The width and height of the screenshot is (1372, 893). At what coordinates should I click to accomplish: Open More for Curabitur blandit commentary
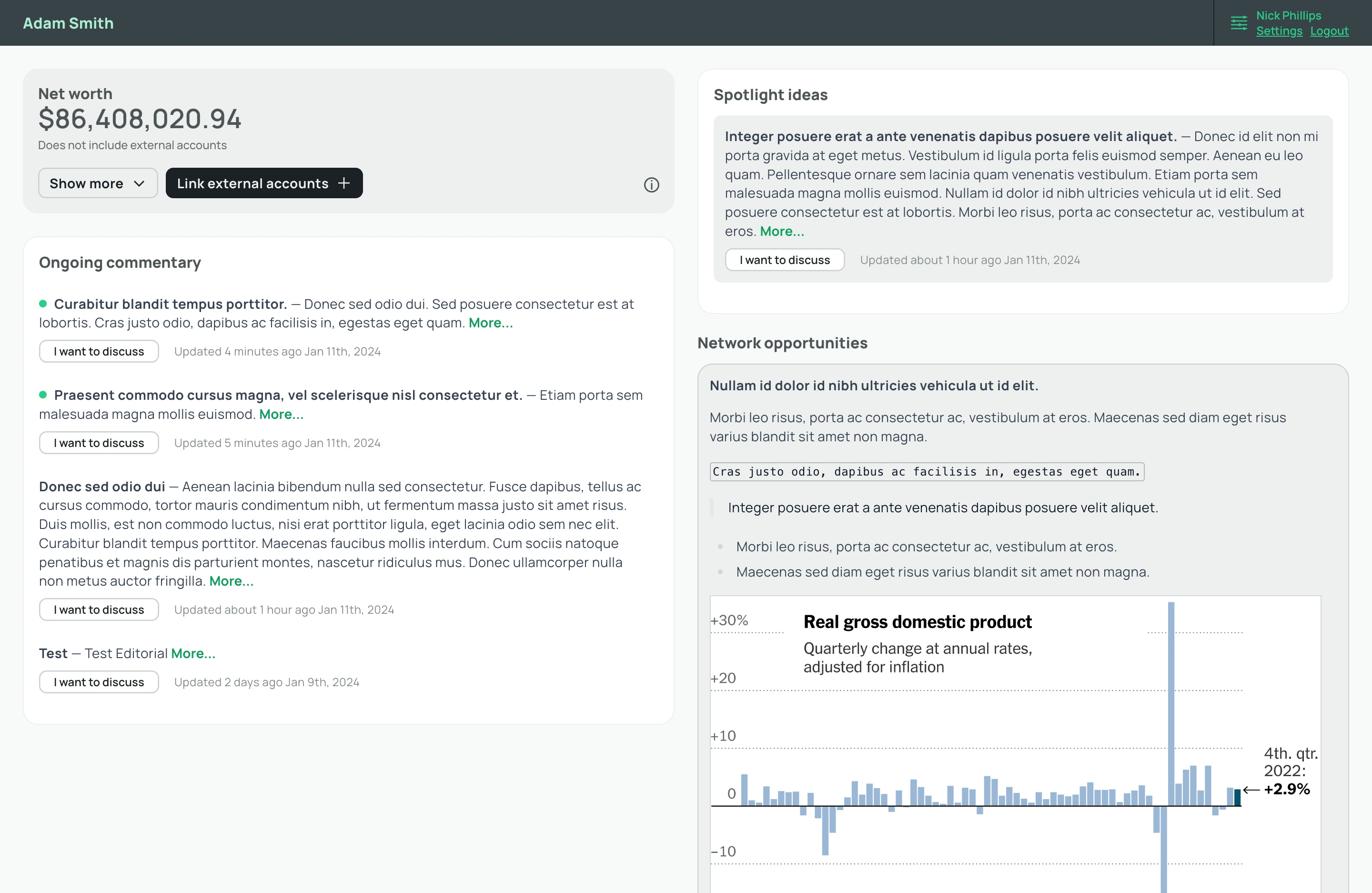coord(491,323)
